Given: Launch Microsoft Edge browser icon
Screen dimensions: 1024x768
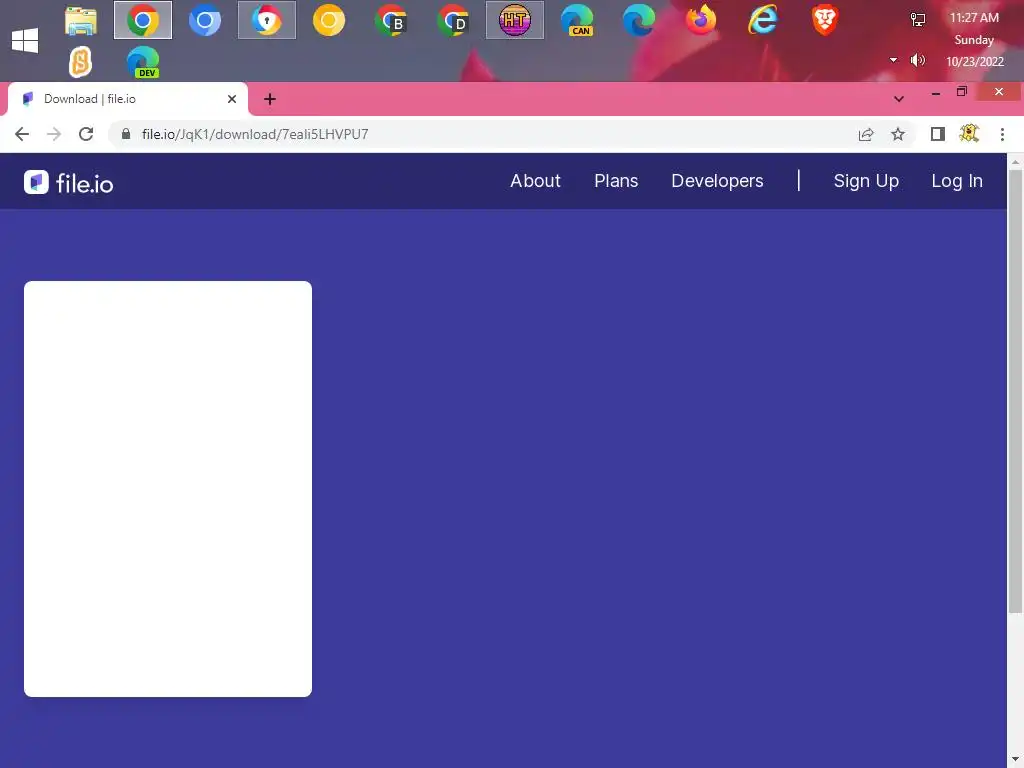Looking at the screenshot, I should (x=639, y=20).
